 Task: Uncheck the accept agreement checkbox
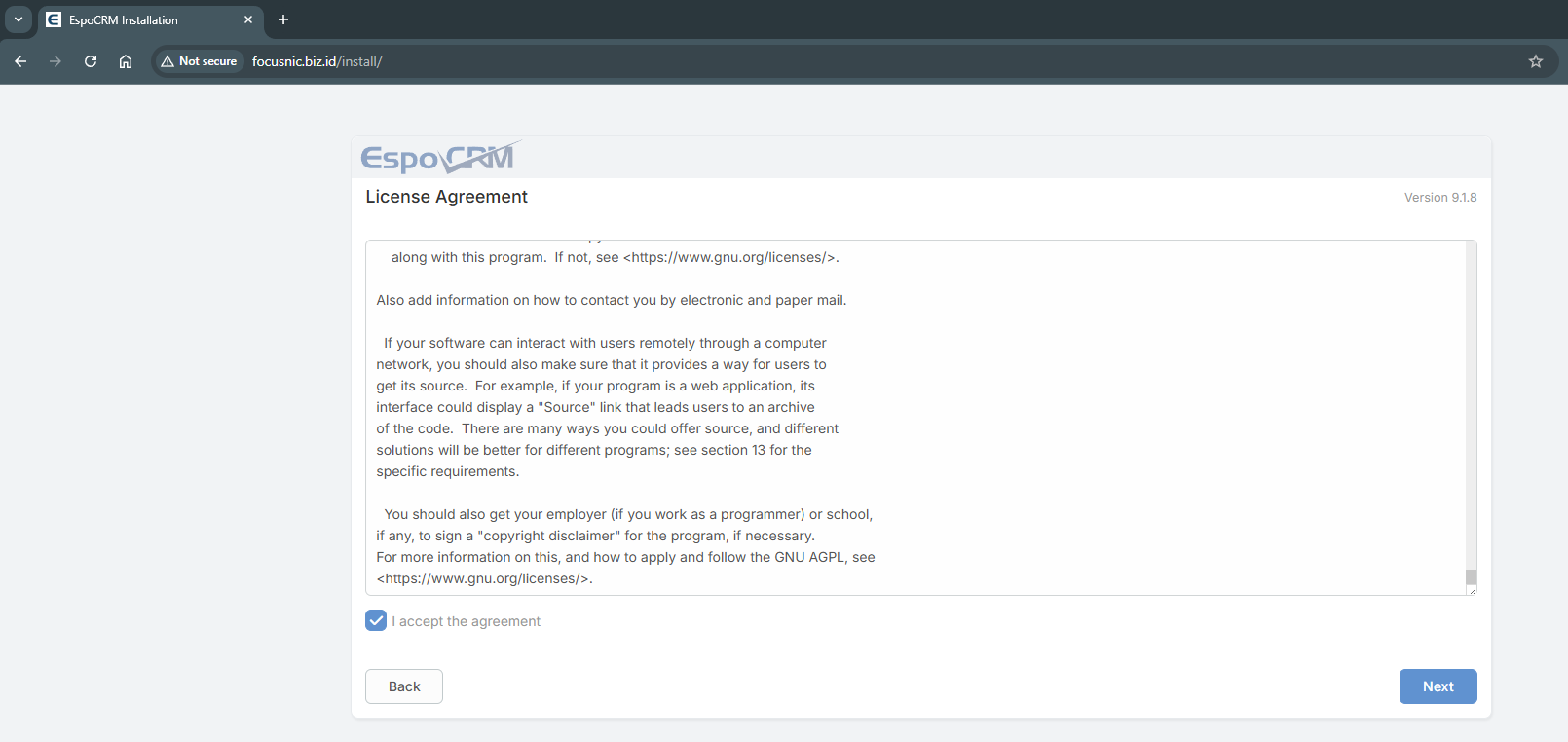(376, 620)
